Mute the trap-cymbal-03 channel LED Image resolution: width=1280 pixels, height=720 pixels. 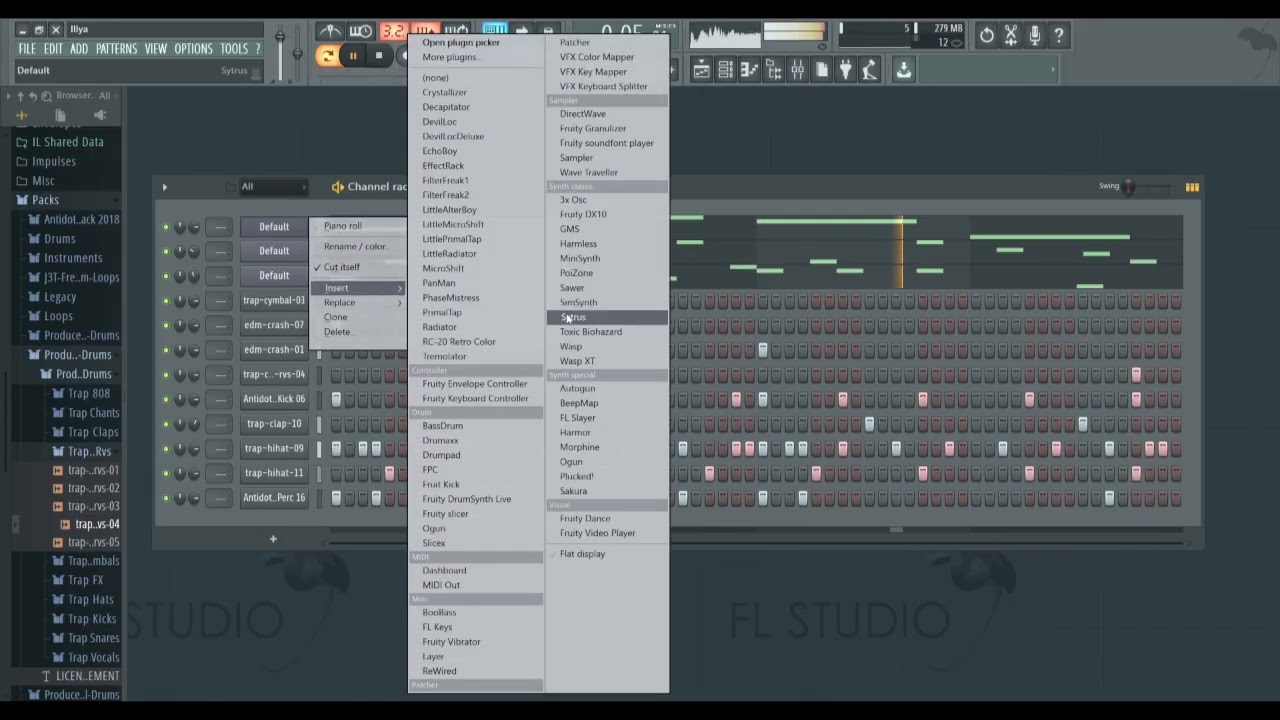click(x=166, y=301)
